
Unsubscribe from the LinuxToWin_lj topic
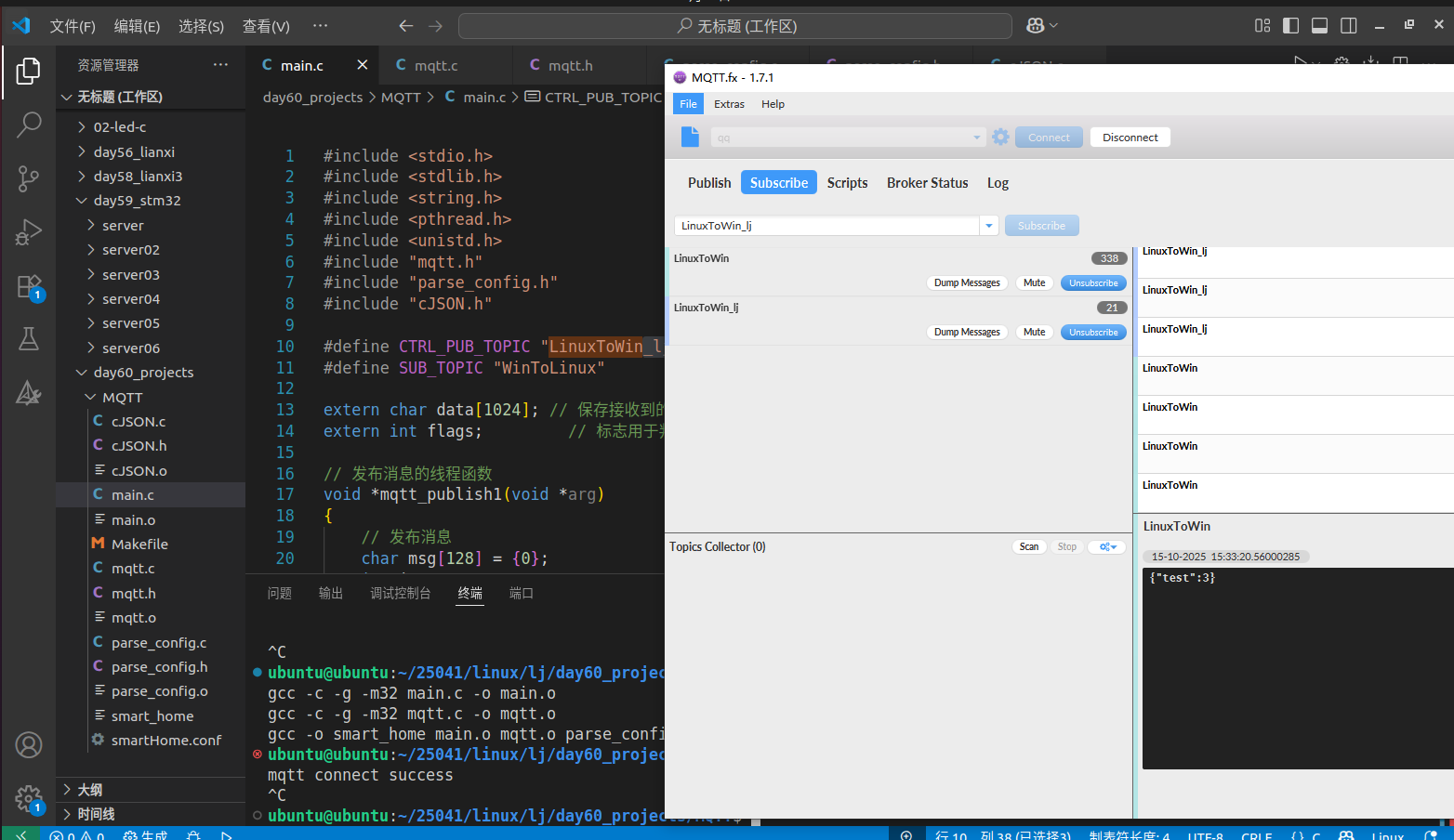click(1093, 332)
